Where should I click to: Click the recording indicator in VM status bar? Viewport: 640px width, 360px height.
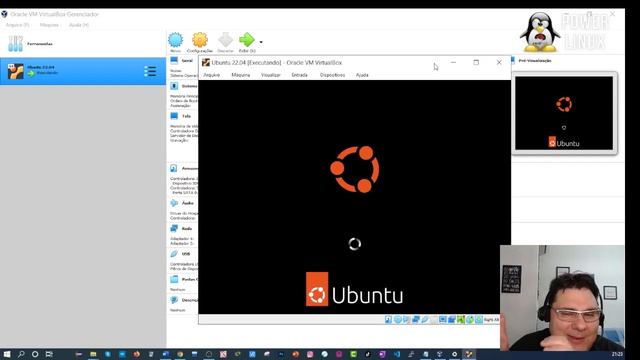pyautogui.click(x=451, y=320)
